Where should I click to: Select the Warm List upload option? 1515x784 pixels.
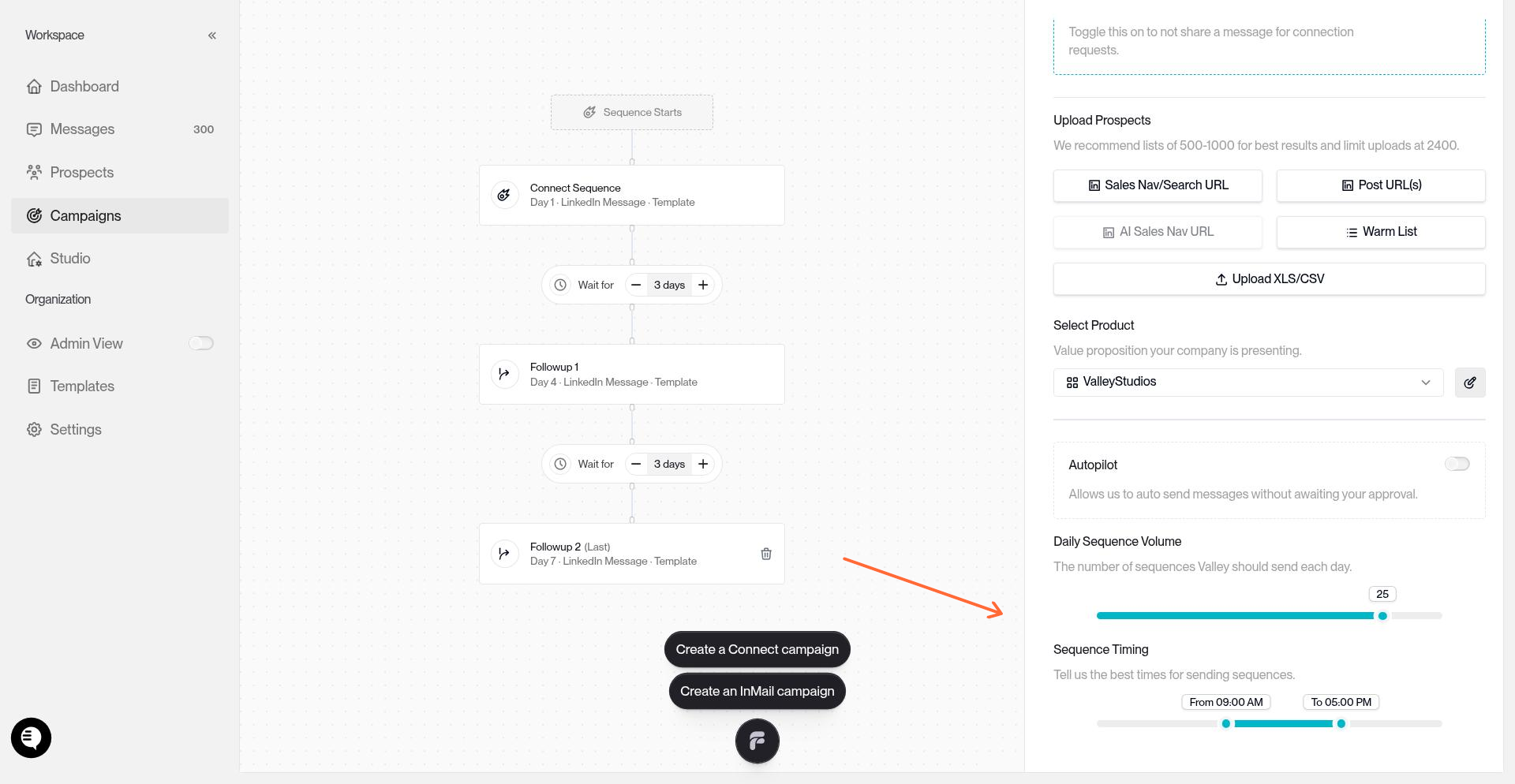pos(1380,232)
